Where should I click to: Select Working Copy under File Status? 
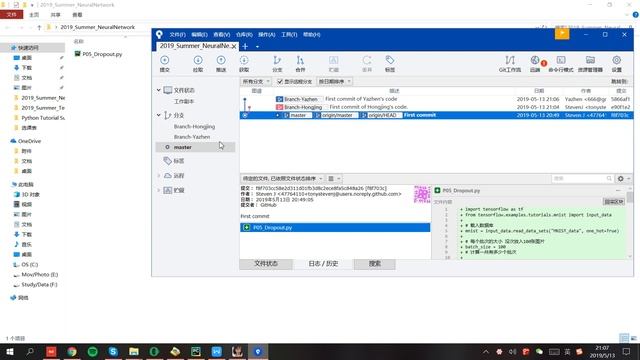(x=184, y=101)
